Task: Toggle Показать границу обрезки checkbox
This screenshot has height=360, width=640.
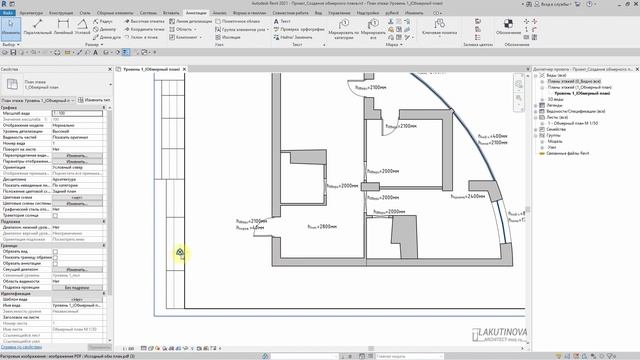Action: [x=55, y=258]
